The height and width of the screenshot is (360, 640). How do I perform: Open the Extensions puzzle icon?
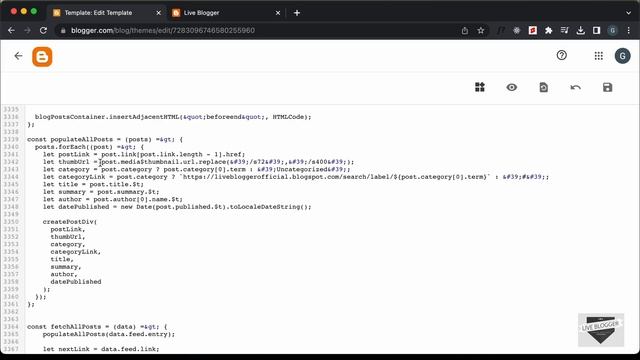[549, 30]
